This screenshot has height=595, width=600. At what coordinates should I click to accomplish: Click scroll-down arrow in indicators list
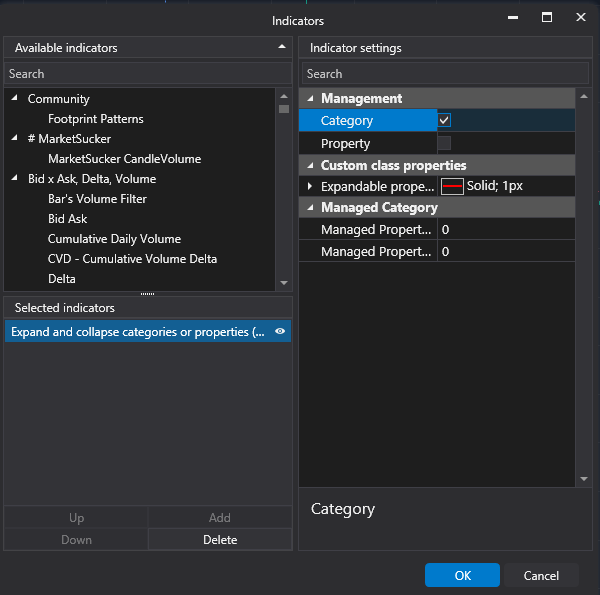tap(284, 283)
